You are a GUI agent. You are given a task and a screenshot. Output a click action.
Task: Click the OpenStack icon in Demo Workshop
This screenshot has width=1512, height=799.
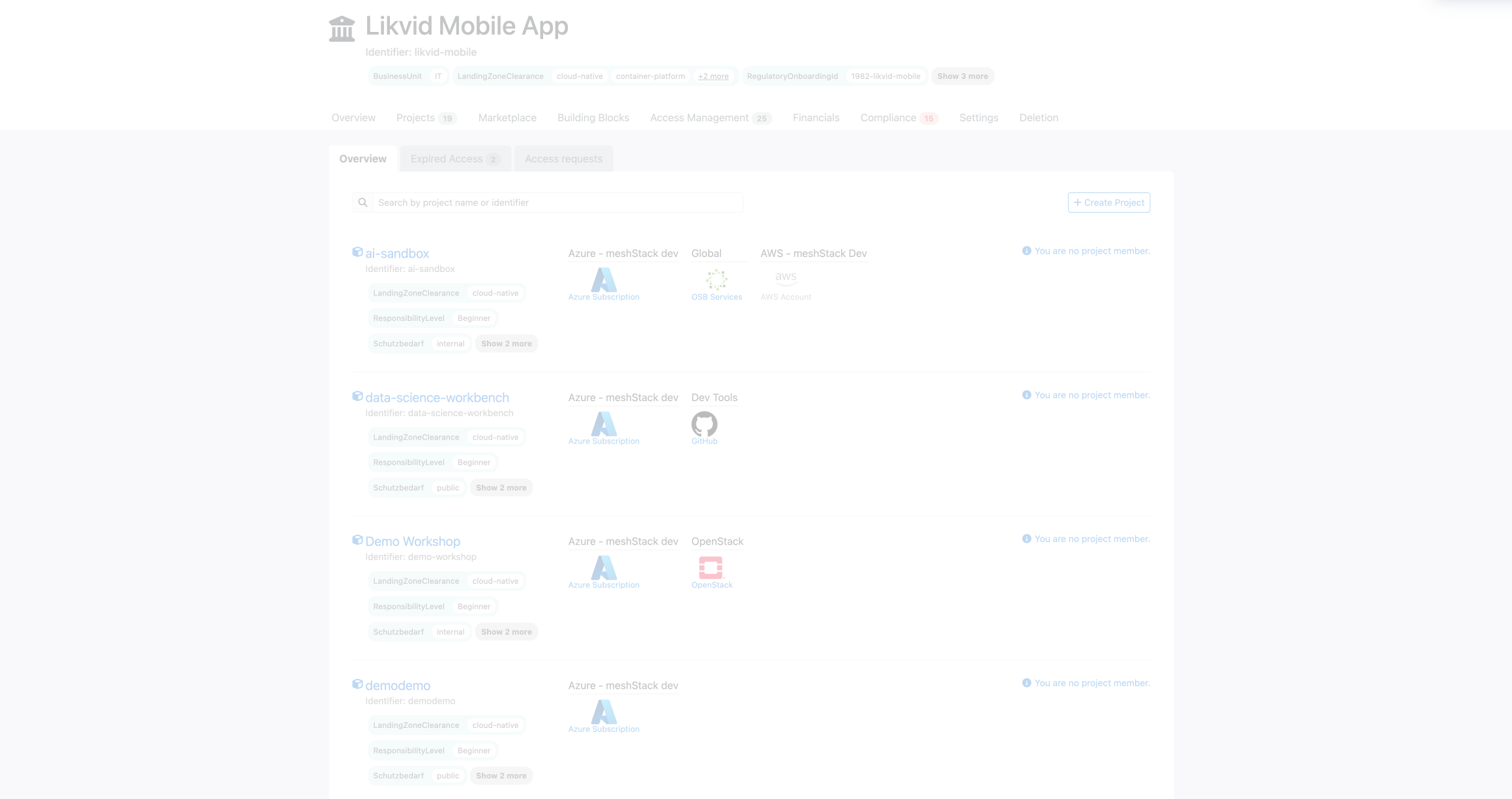click(x=711, y=567)
